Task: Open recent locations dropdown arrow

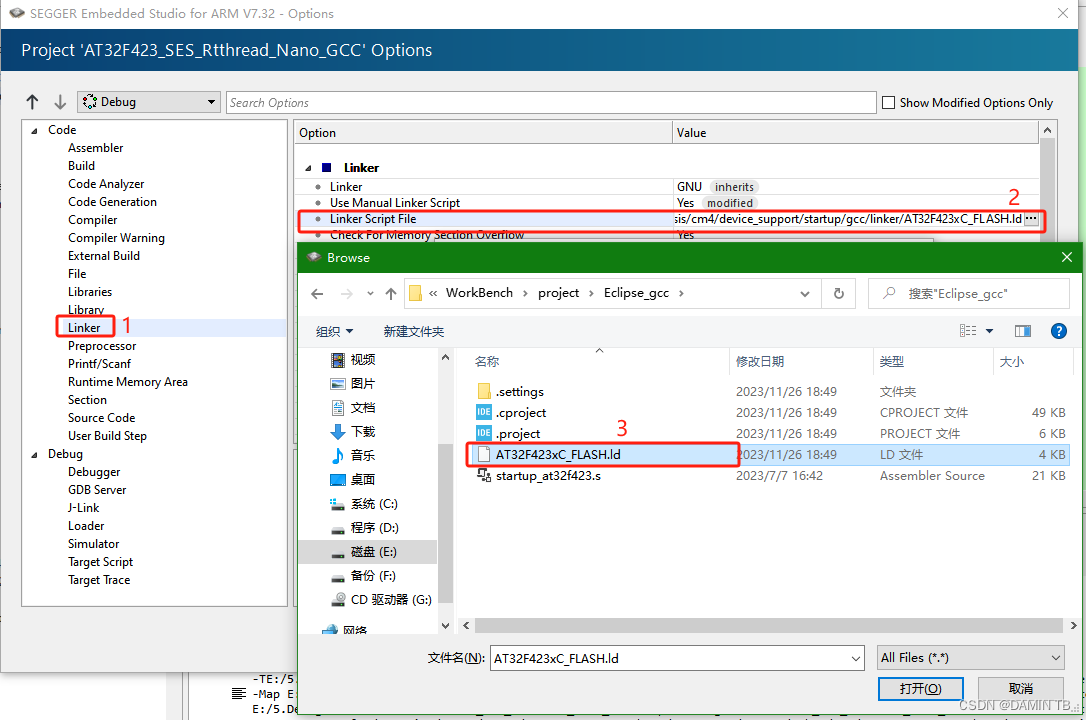Action: coord(371,294)
